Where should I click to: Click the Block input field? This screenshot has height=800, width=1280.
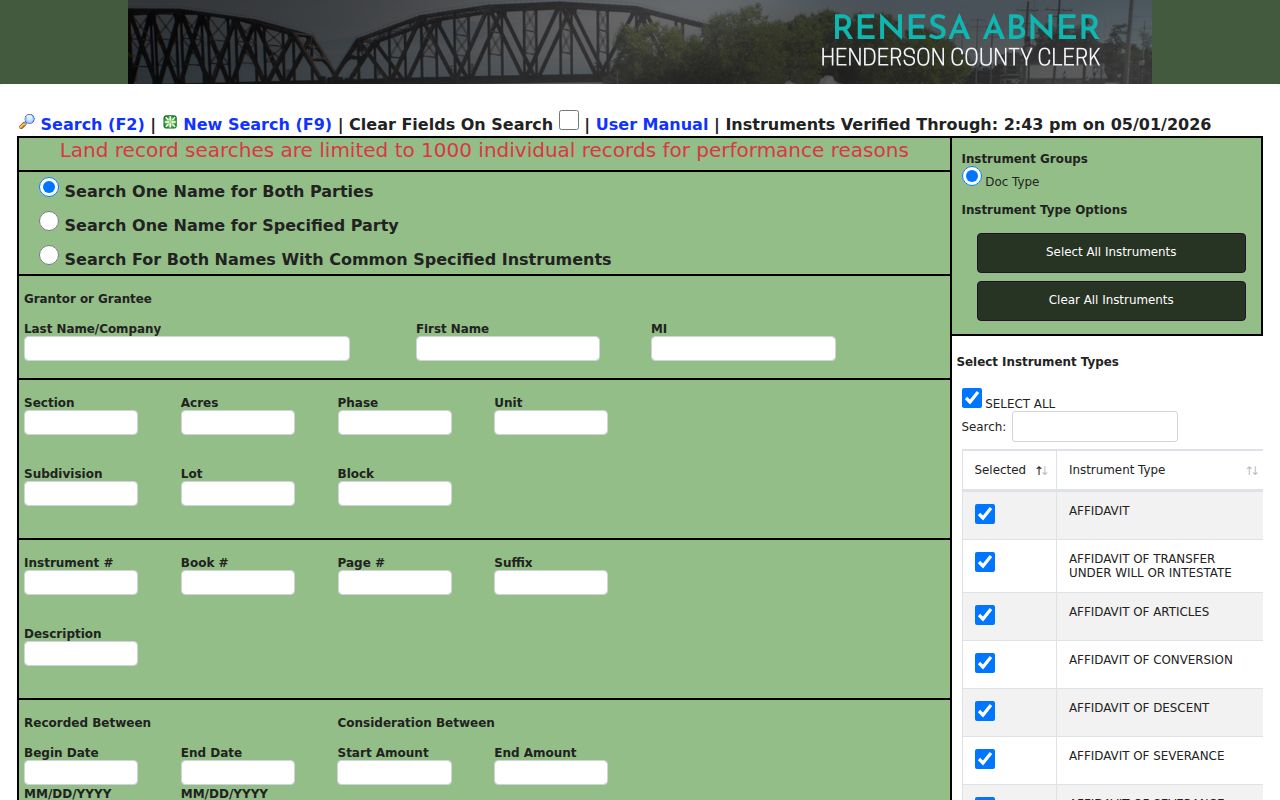click(x=395, y=493)
